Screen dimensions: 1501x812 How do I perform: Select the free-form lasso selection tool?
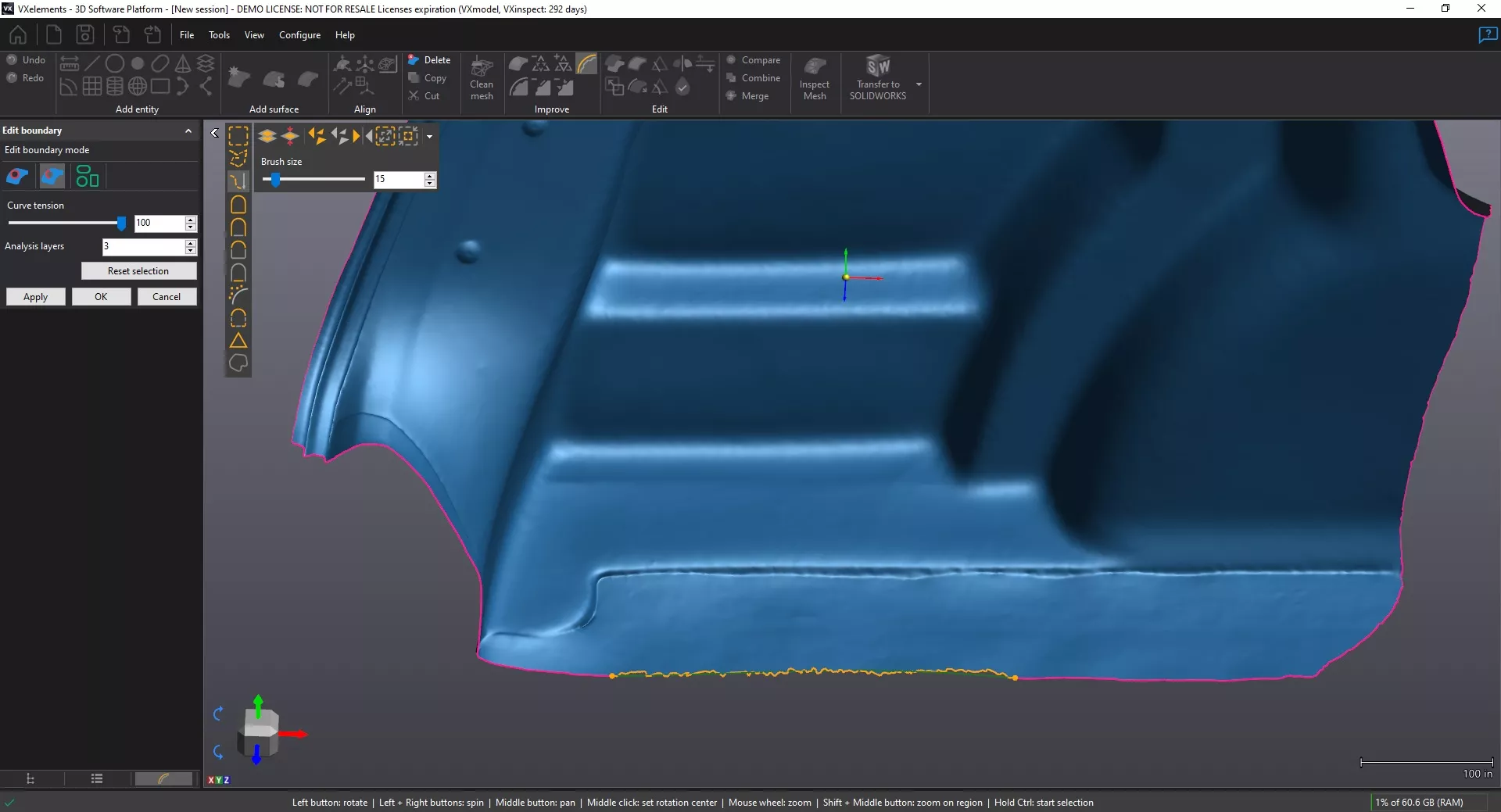238,158
